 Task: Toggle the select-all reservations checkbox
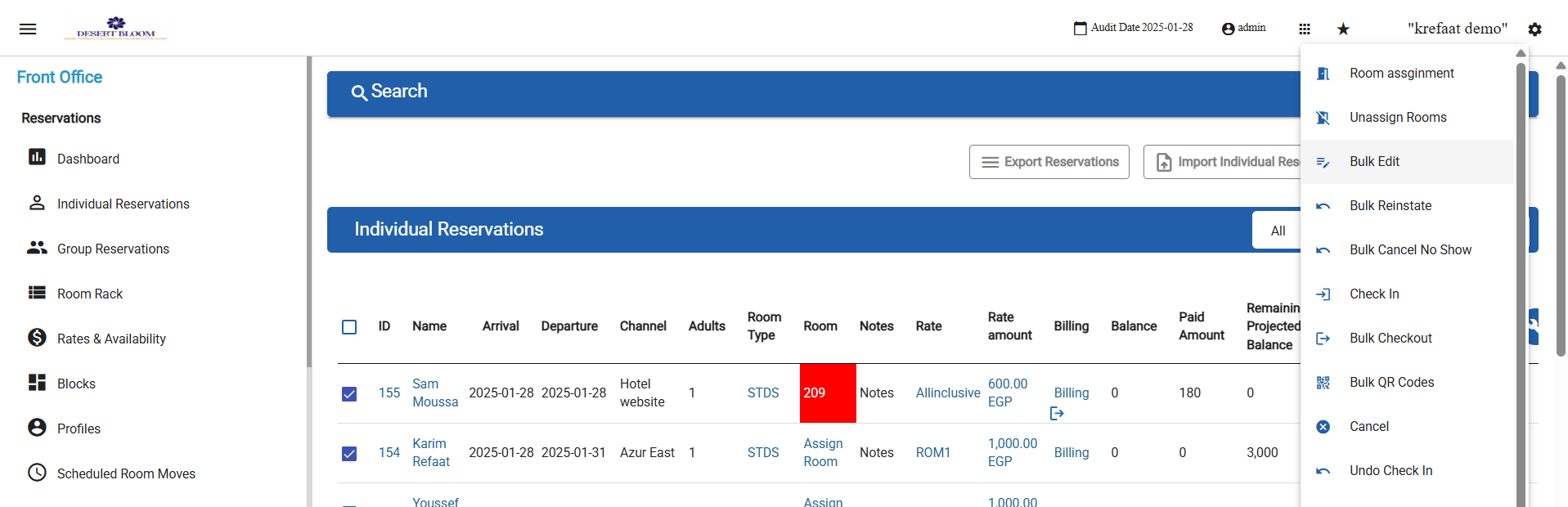click(349, 327)
